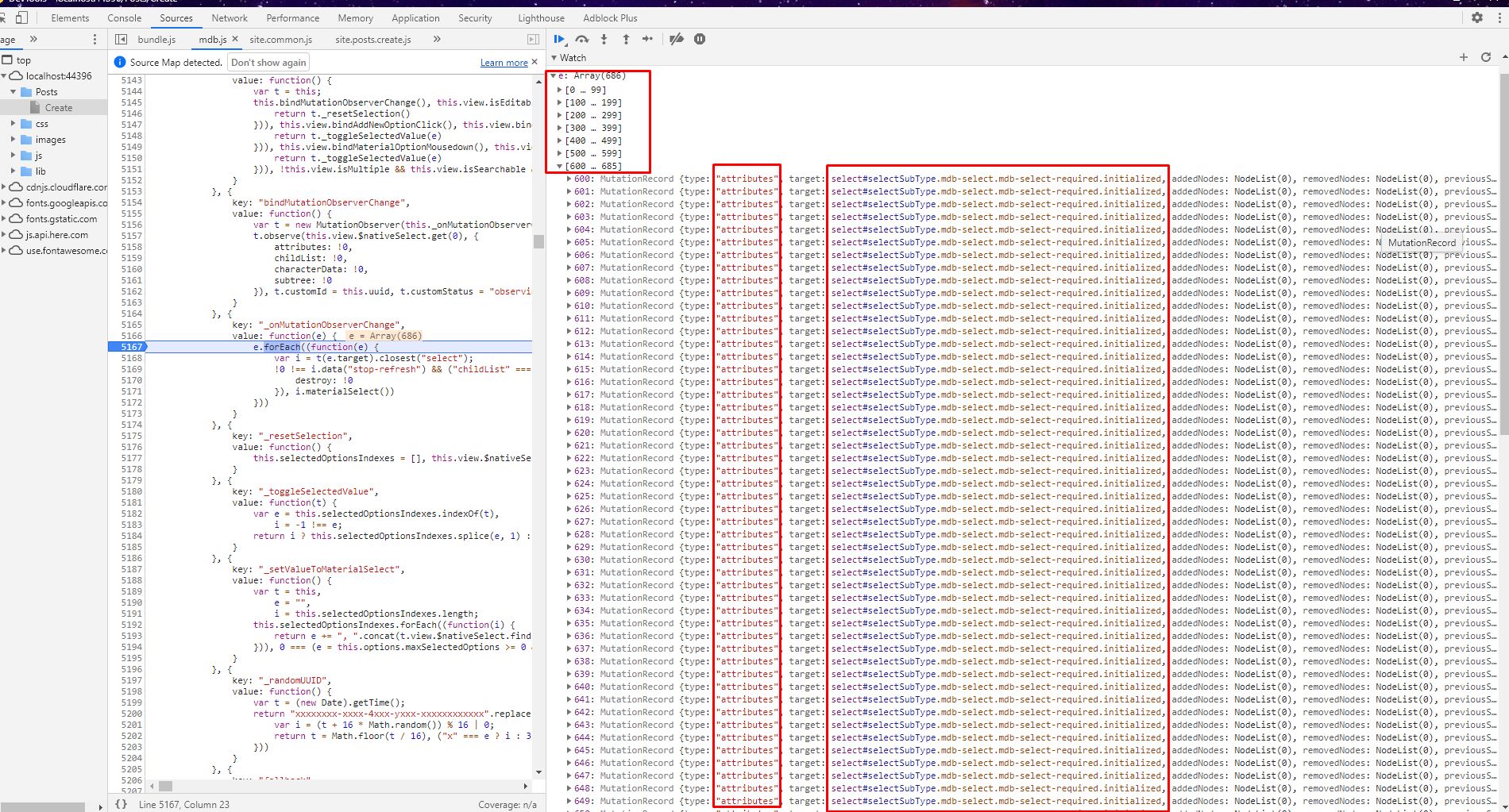Expand the [300 … 399] array range
The height and width of the screenshot is (812, 1509).
click(x=560, y=128)
